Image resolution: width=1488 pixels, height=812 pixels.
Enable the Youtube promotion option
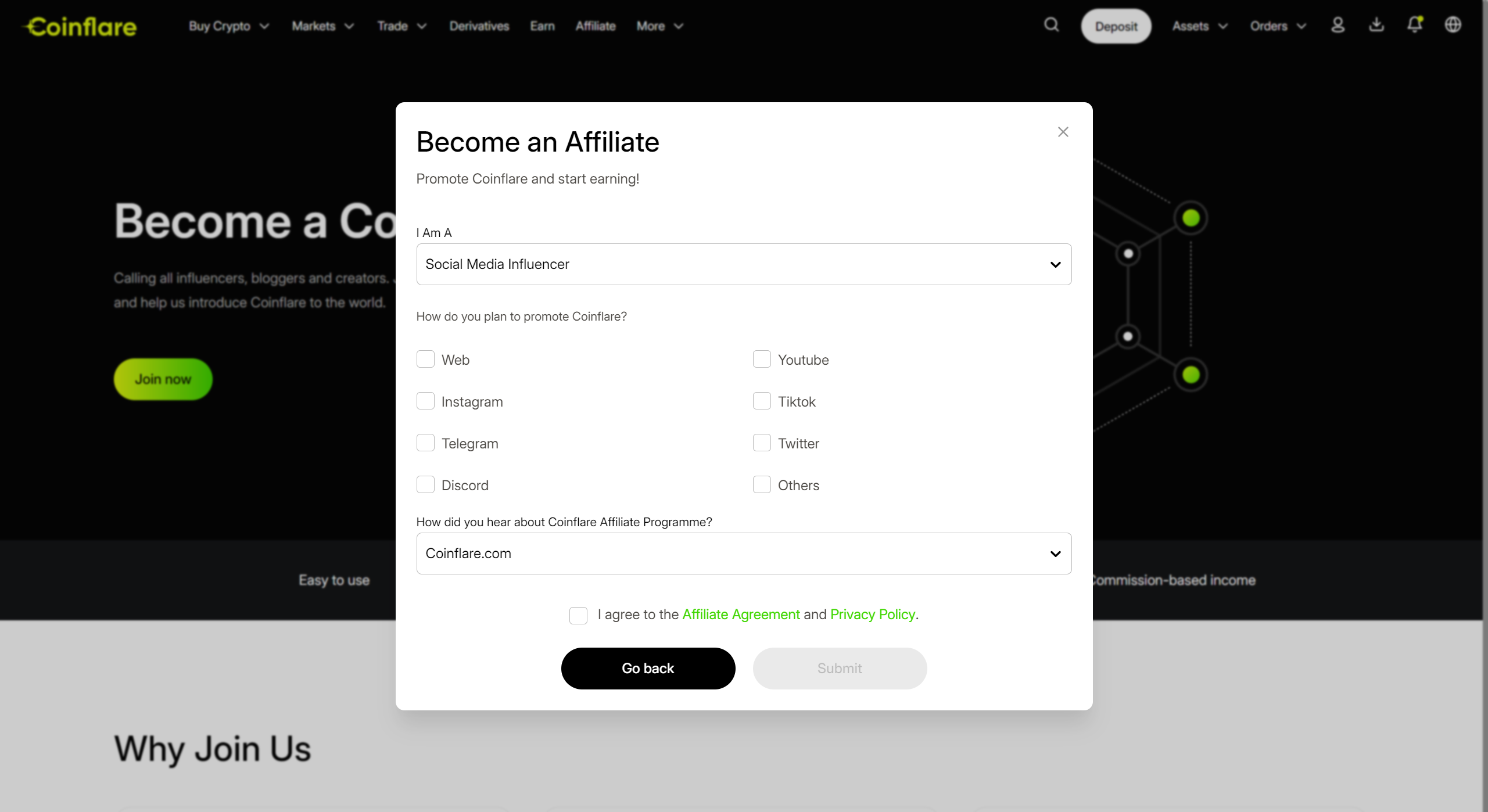762,360
